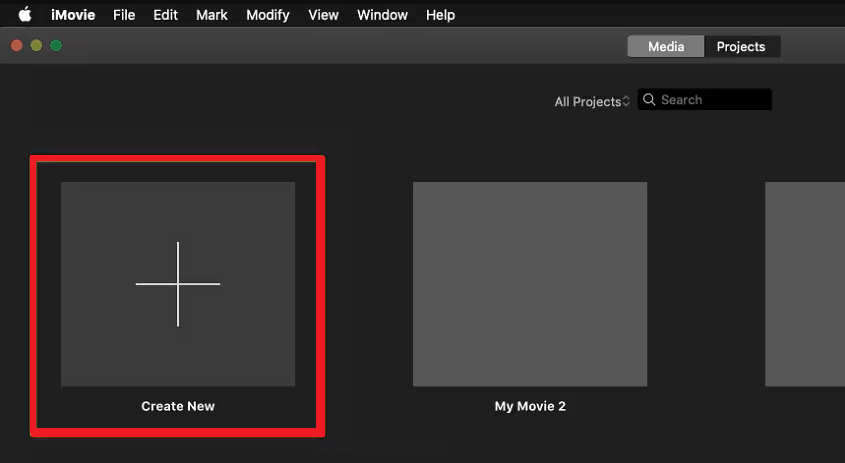
Task: Expand the All Projects filter dropdown
Action: [592, 101]
